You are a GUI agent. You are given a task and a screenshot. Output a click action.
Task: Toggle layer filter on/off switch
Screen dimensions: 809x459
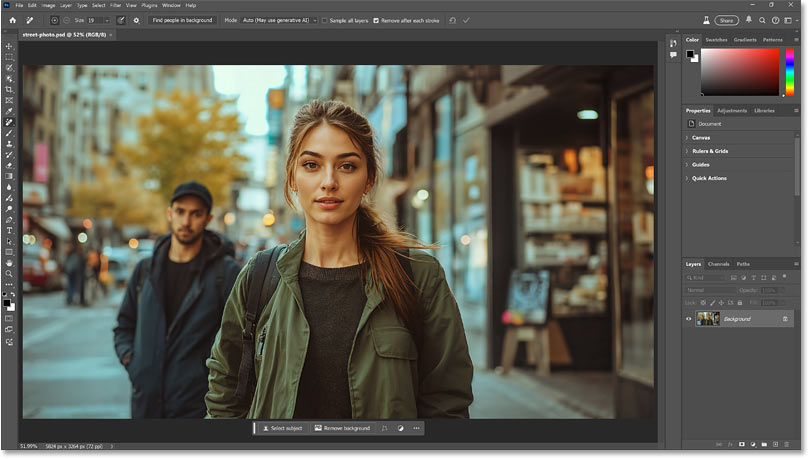click(x=785, y=277)
